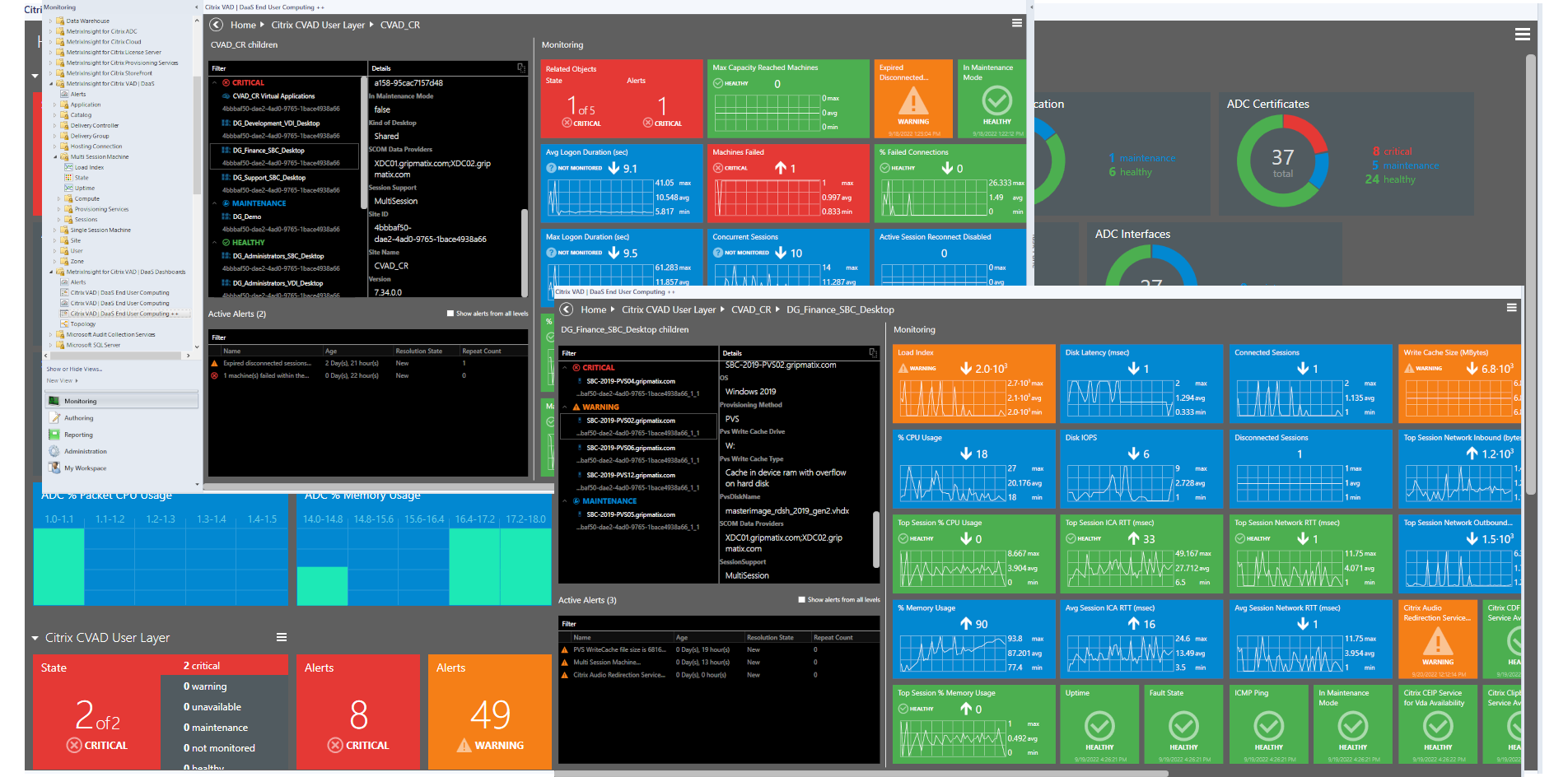Screen dimensions: 1568x777
Task: Switch to the Administration workspace
Action: tap(122, 451)
